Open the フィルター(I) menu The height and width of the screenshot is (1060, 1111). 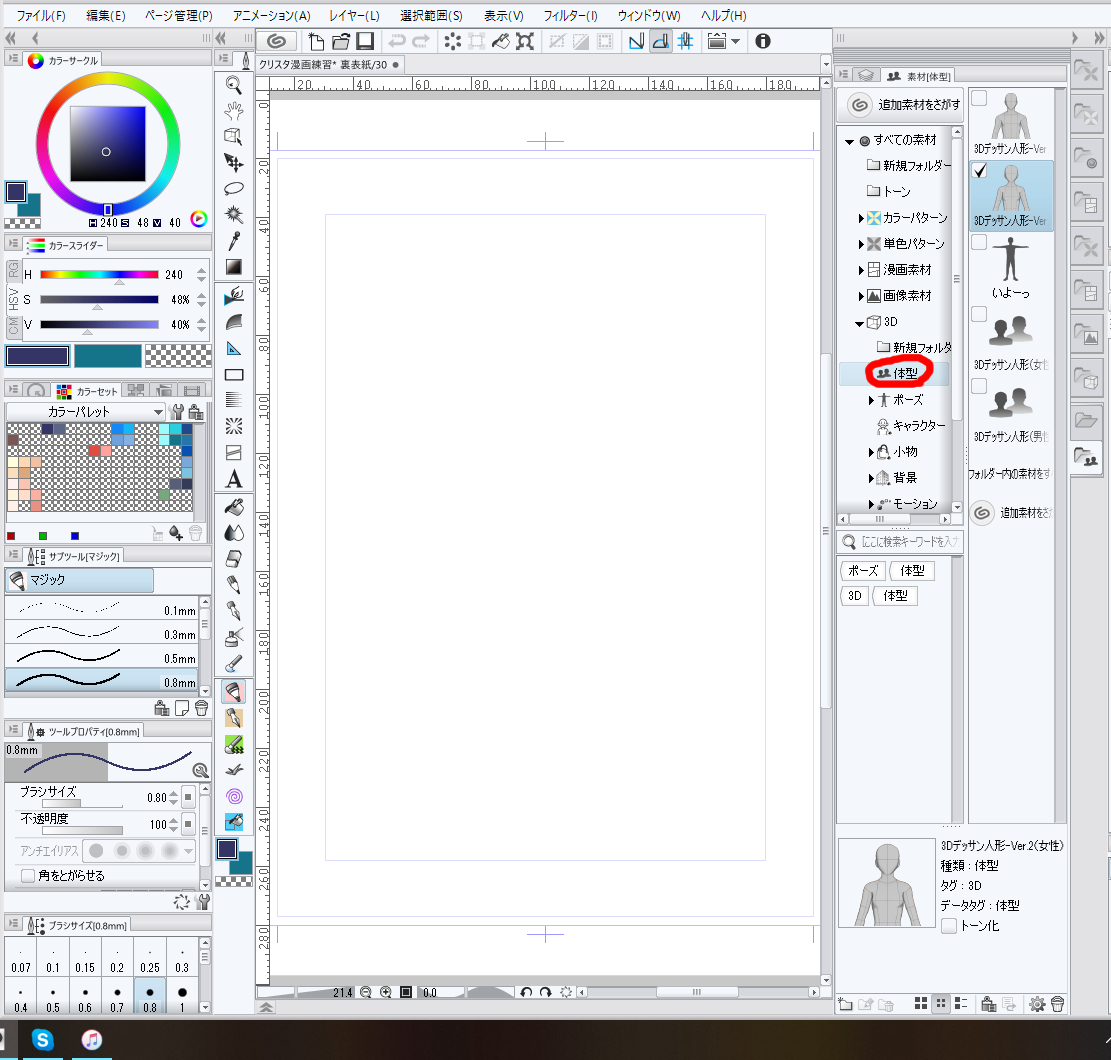[x=570, y=15]
